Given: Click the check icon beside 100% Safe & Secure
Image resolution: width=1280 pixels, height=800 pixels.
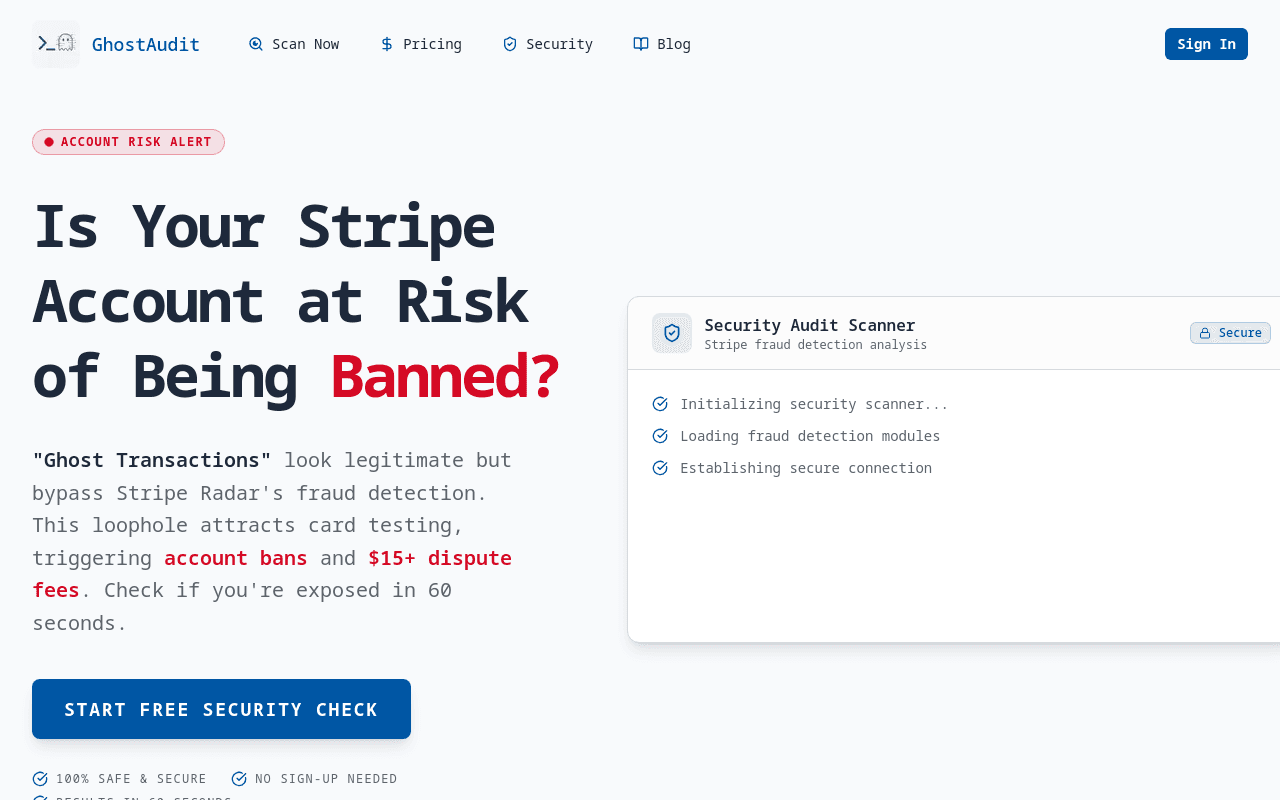Looking at the screenshot, I should (x=40, y=779).
